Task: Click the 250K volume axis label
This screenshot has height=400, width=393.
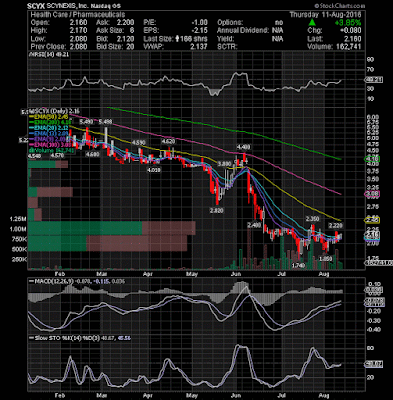Action: point(19,259)
